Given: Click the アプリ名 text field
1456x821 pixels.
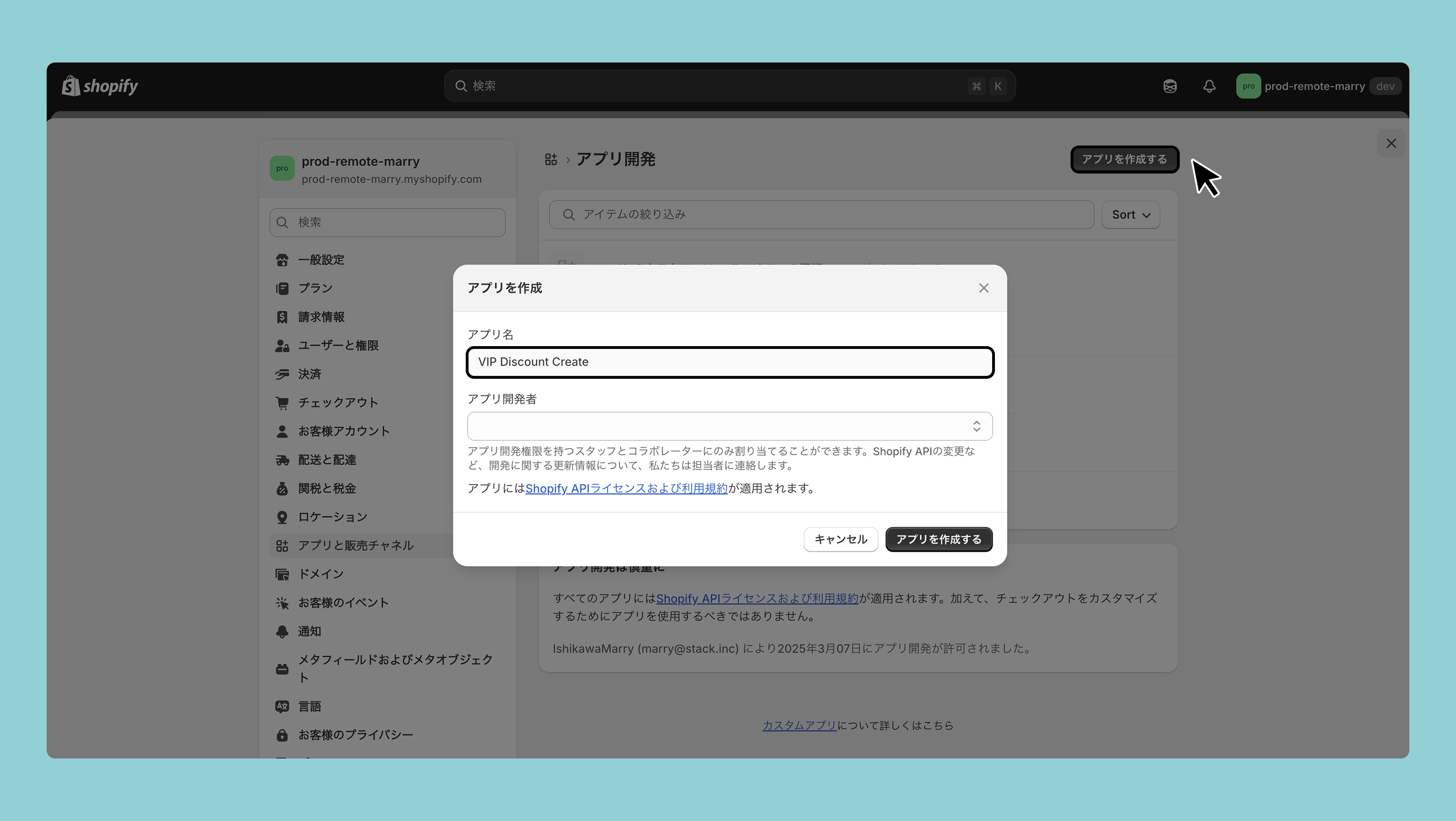Looking at the screenshot, I should [x=729, y=362].
